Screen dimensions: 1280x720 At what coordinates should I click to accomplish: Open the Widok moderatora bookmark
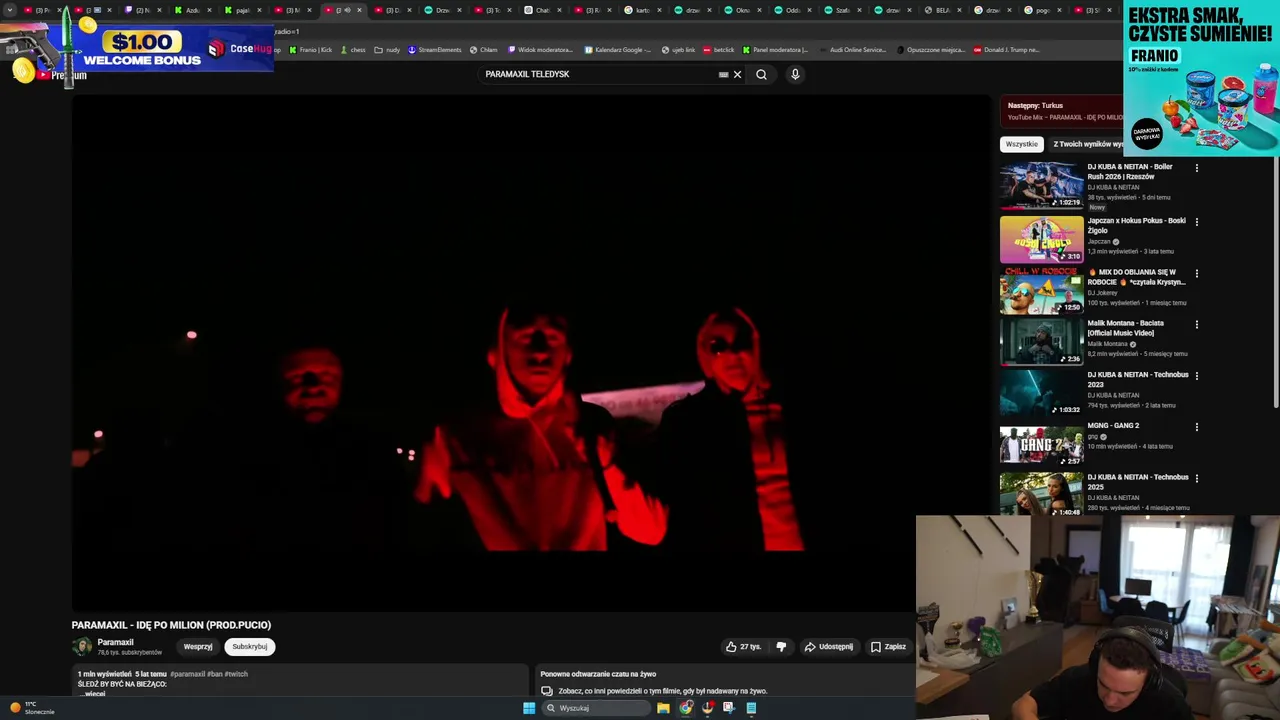[x=541, y=49]
